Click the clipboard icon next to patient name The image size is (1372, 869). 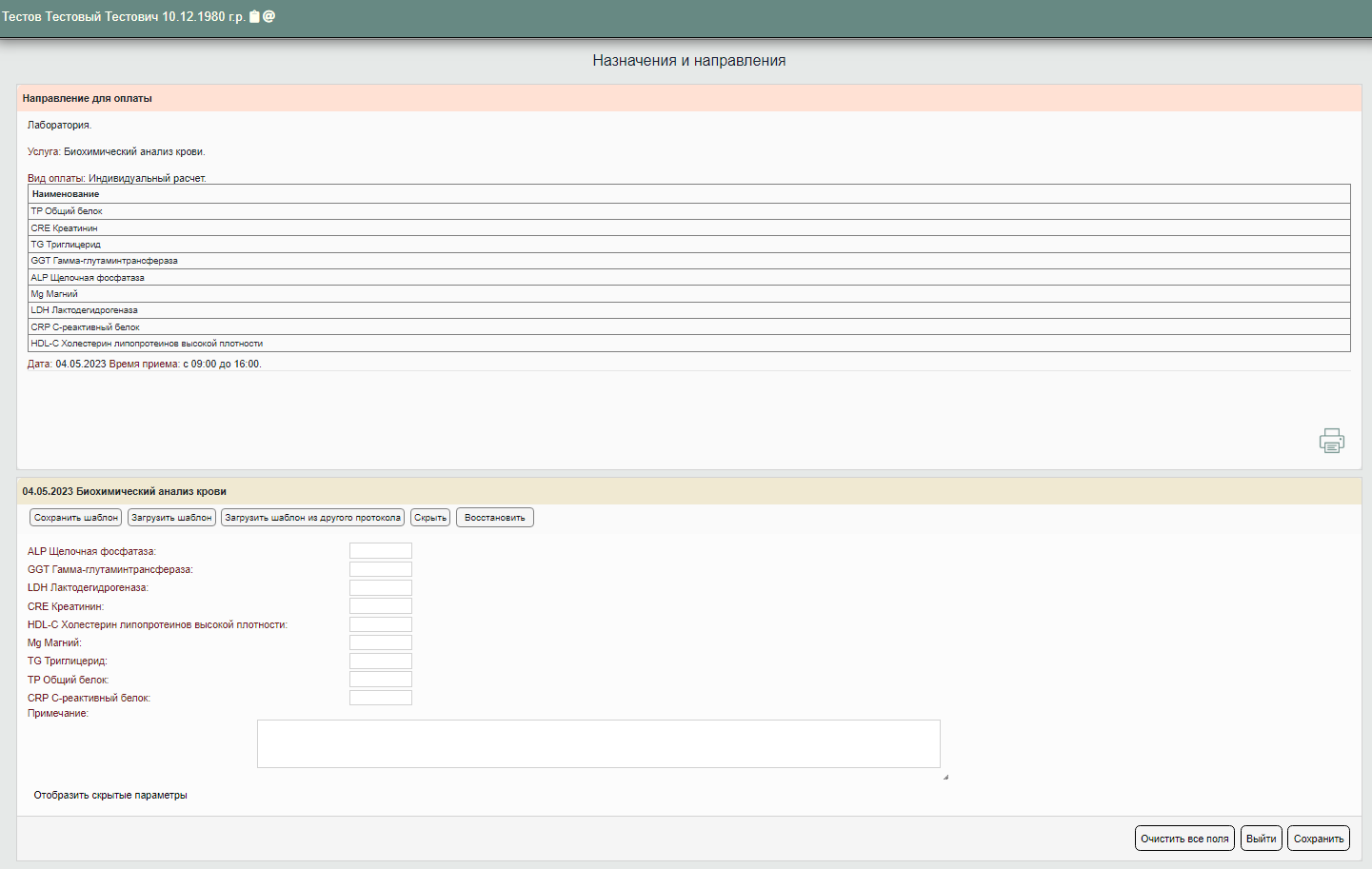click(254, 16)
